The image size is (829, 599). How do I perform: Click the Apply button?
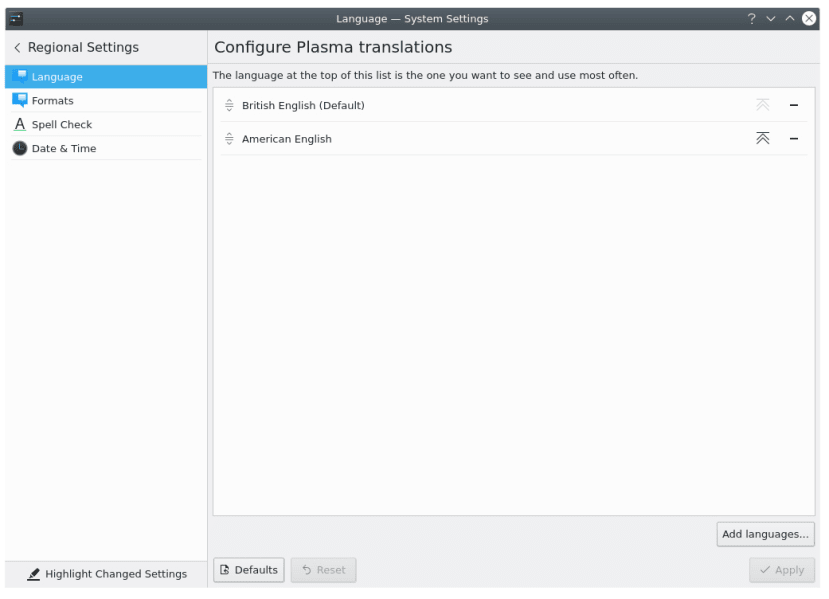781,570
